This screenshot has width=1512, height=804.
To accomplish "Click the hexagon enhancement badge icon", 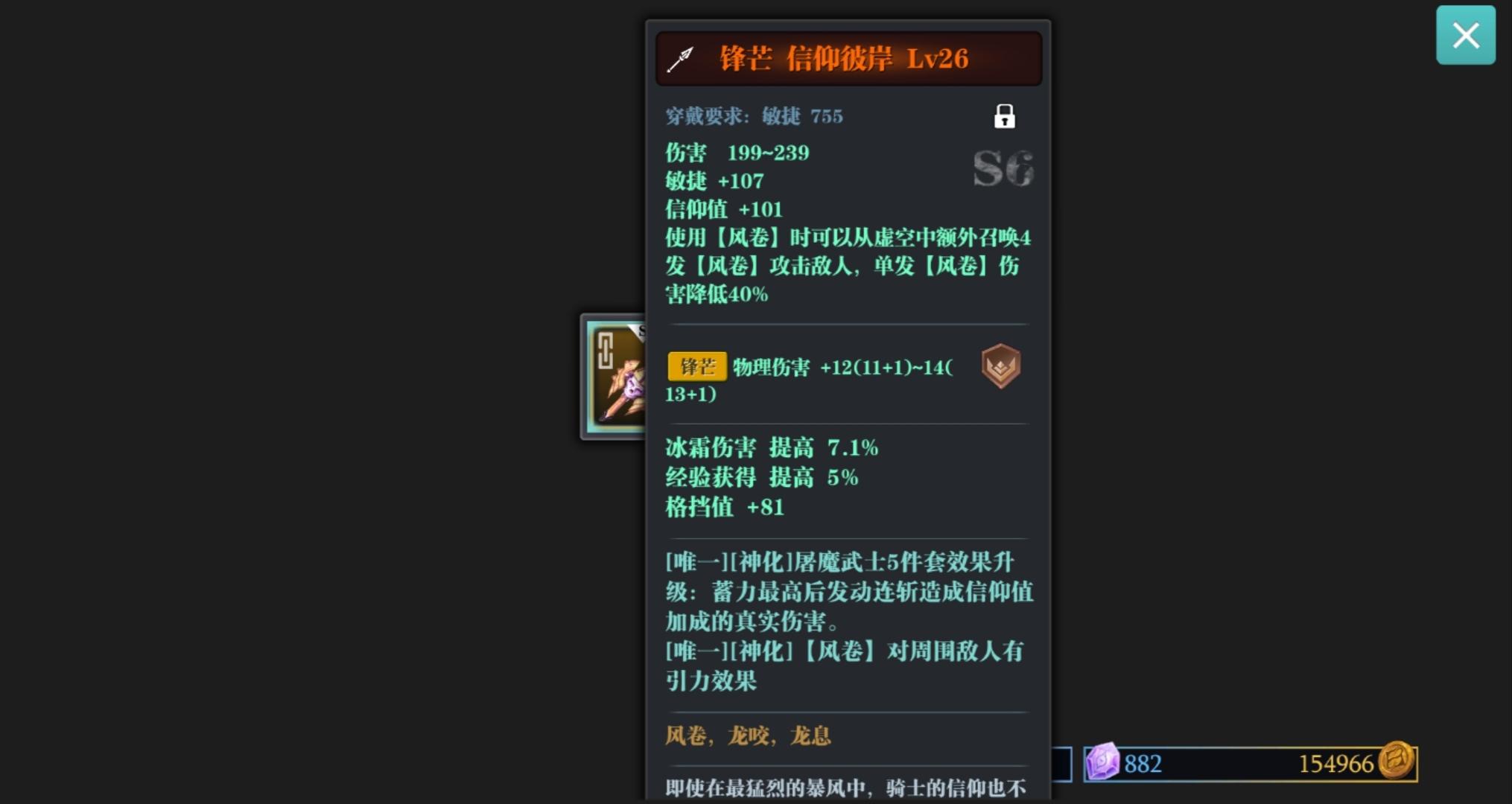I will [x=1000, y=366].
